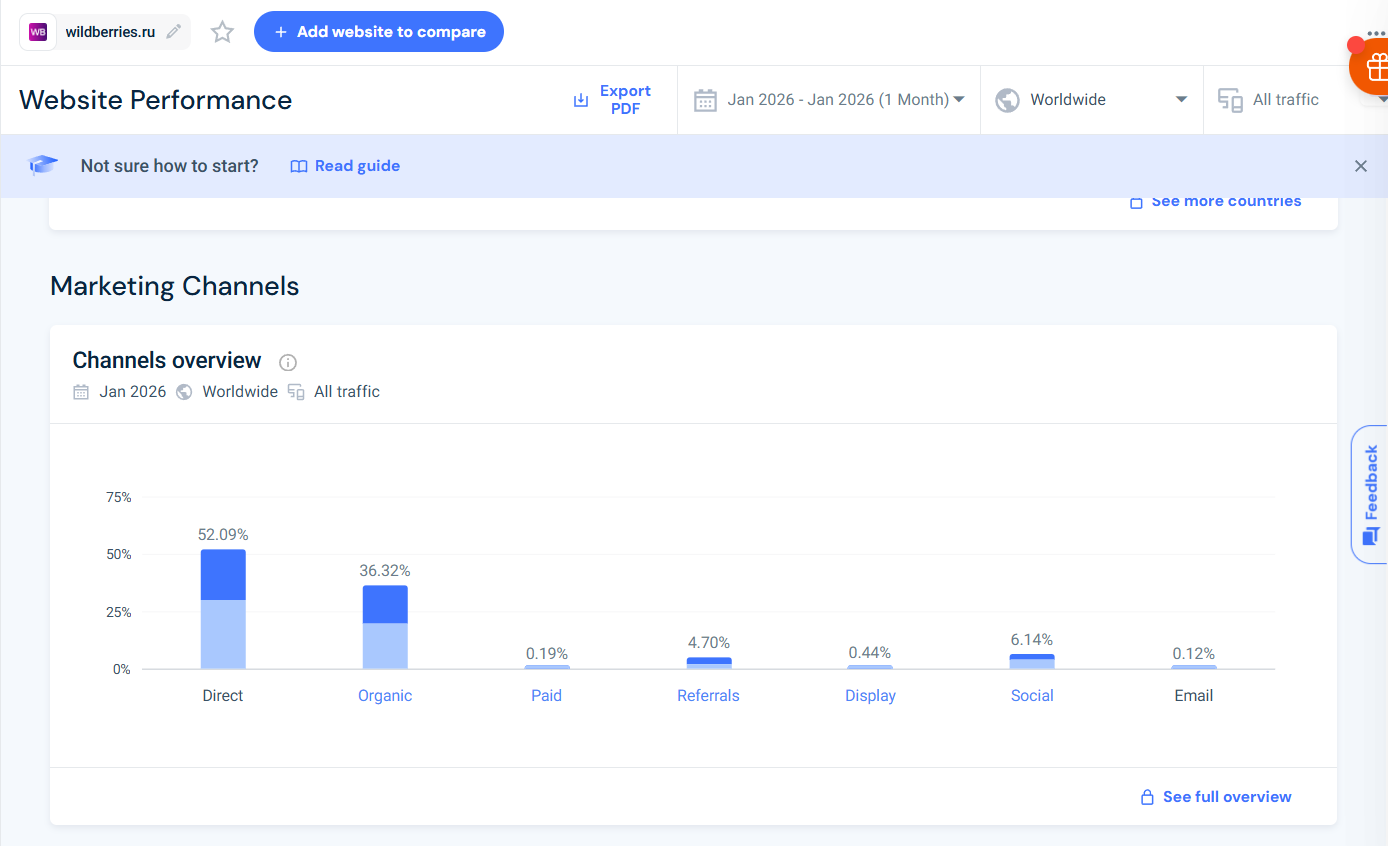
Task: Click the pencil edit icon beside wildberries.ru
Action: click(174, 32)
